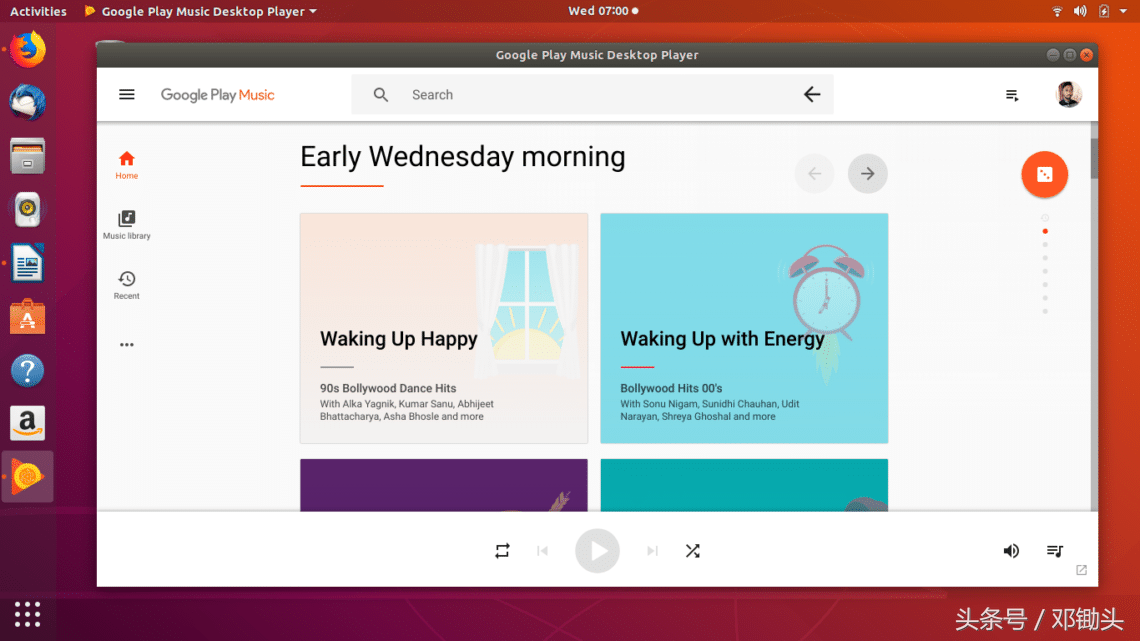
Task: Go to Home in sidebar
Action: [x=127, y=165]
